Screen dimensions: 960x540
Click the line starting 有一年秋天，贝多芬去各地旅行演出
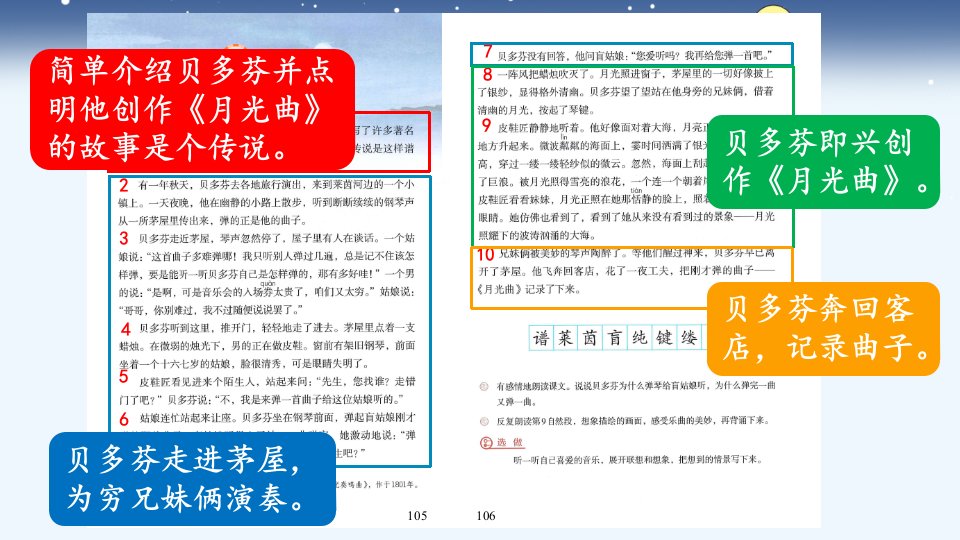[x=277, y=184]
